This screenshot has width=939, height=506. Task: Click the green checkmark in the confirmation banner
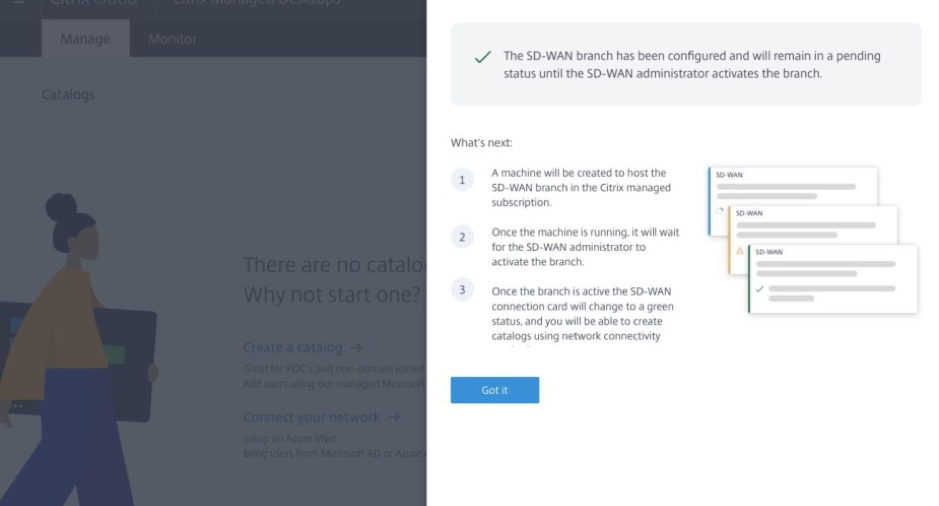[x=483, y=57]
